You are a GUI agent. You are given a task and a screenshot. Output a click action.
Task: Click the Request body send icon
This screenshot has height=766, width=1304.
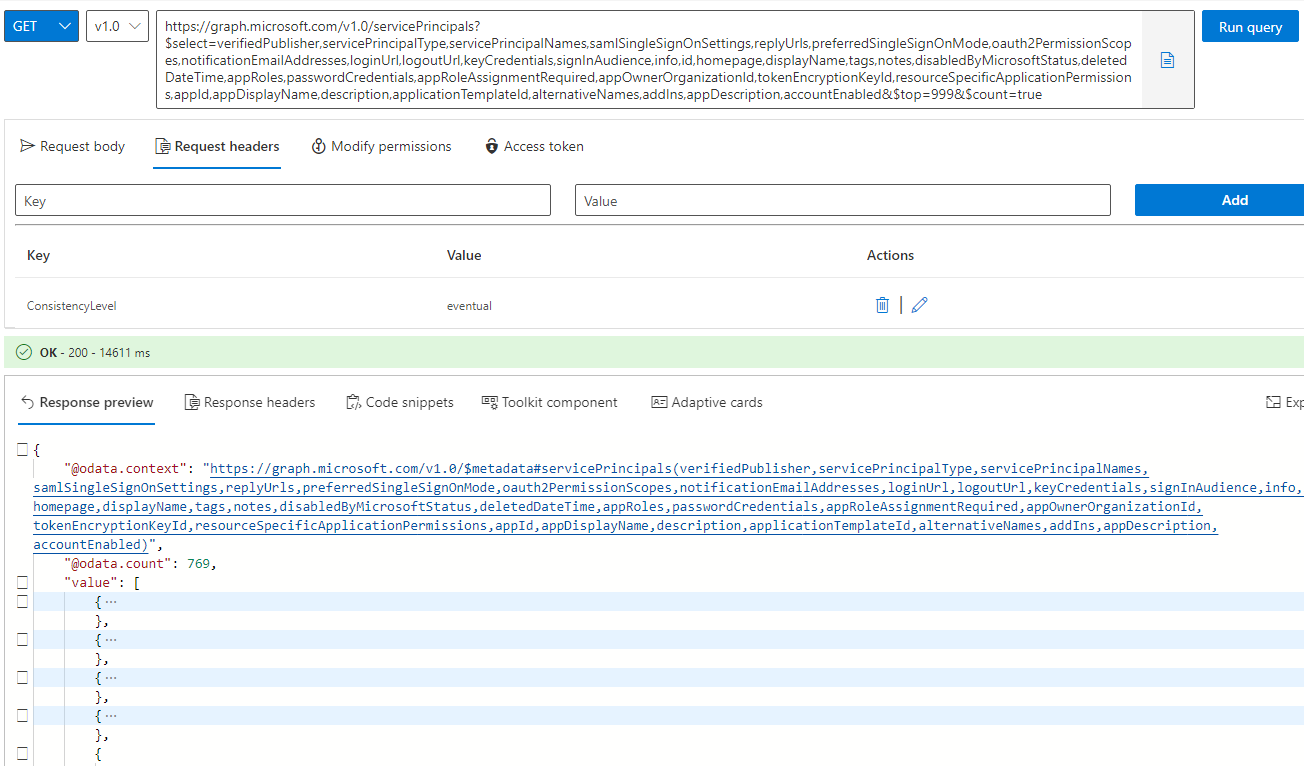(27, 146)
